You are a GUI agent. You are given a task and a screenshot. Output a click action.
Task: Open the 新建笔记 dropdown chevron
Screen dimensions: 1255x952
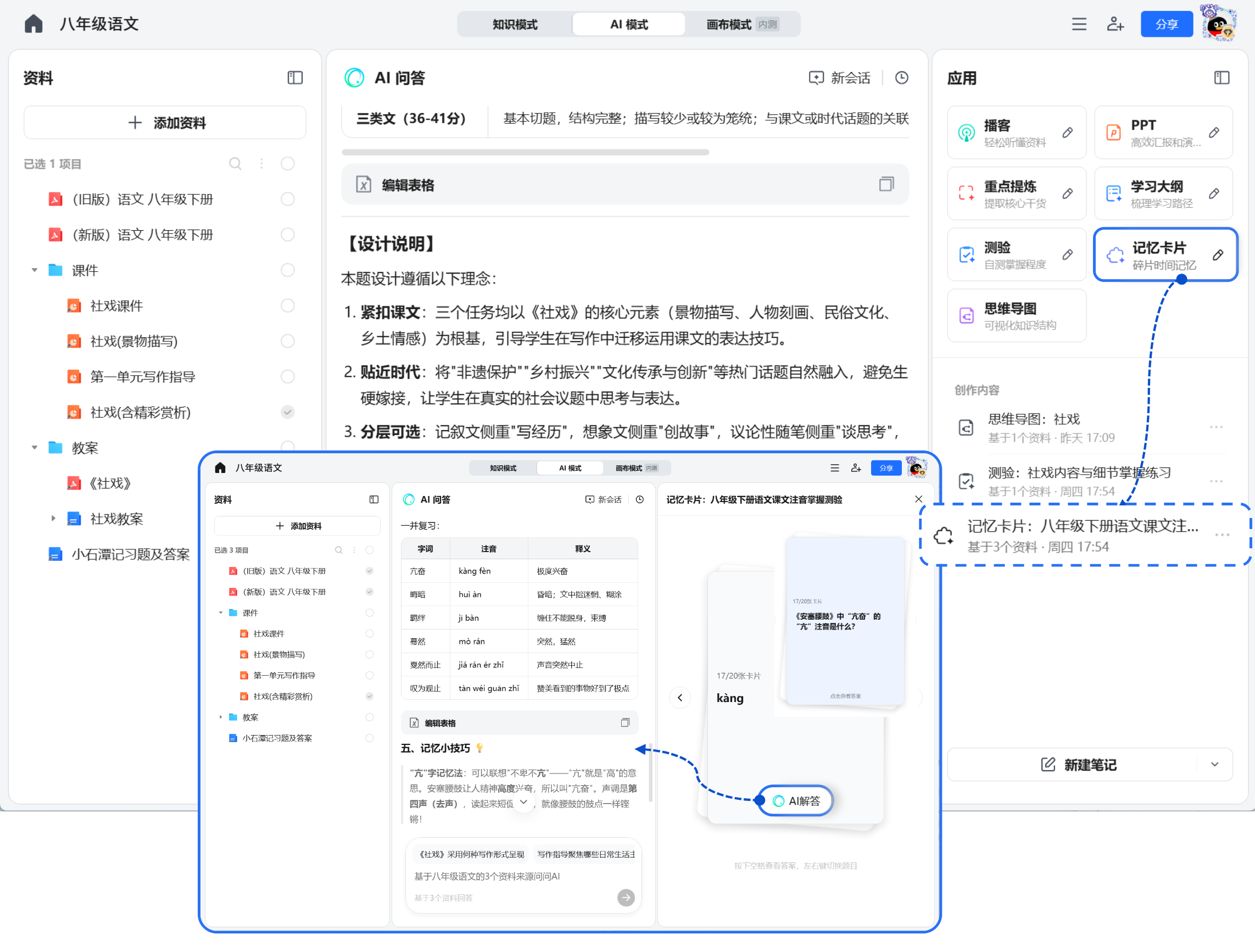coord(1215,765)
